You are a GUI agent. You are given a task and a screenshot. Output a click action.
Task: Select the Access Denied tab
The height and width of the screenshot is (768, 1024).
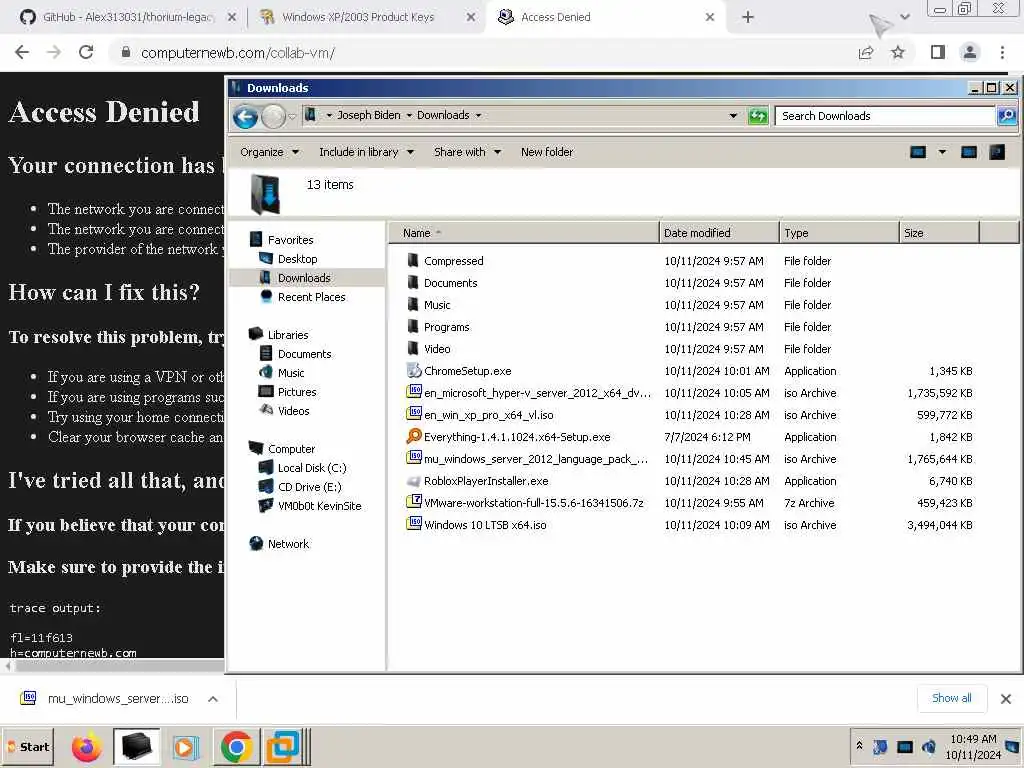[604, 17]
